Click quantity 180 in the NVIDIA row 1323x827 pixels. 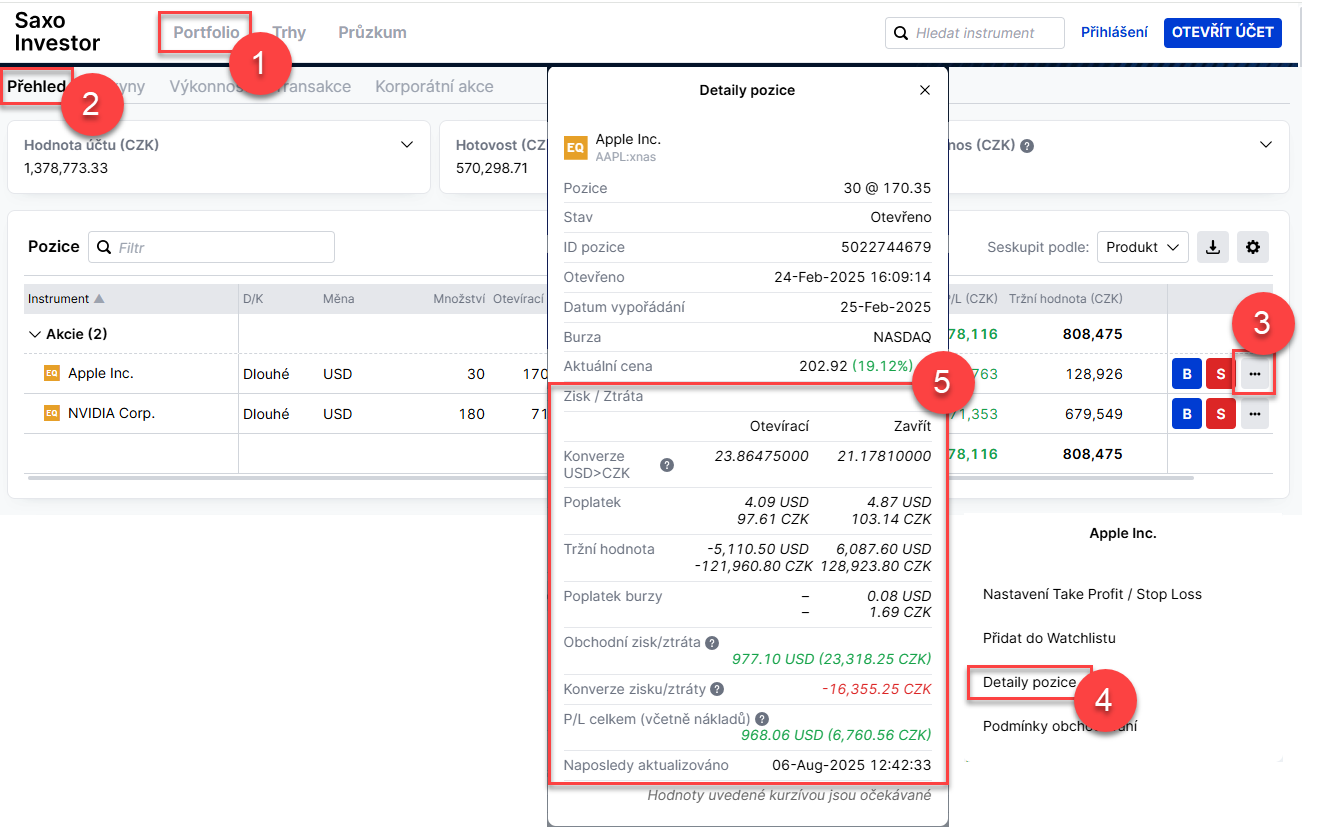[x=472, y=414]
